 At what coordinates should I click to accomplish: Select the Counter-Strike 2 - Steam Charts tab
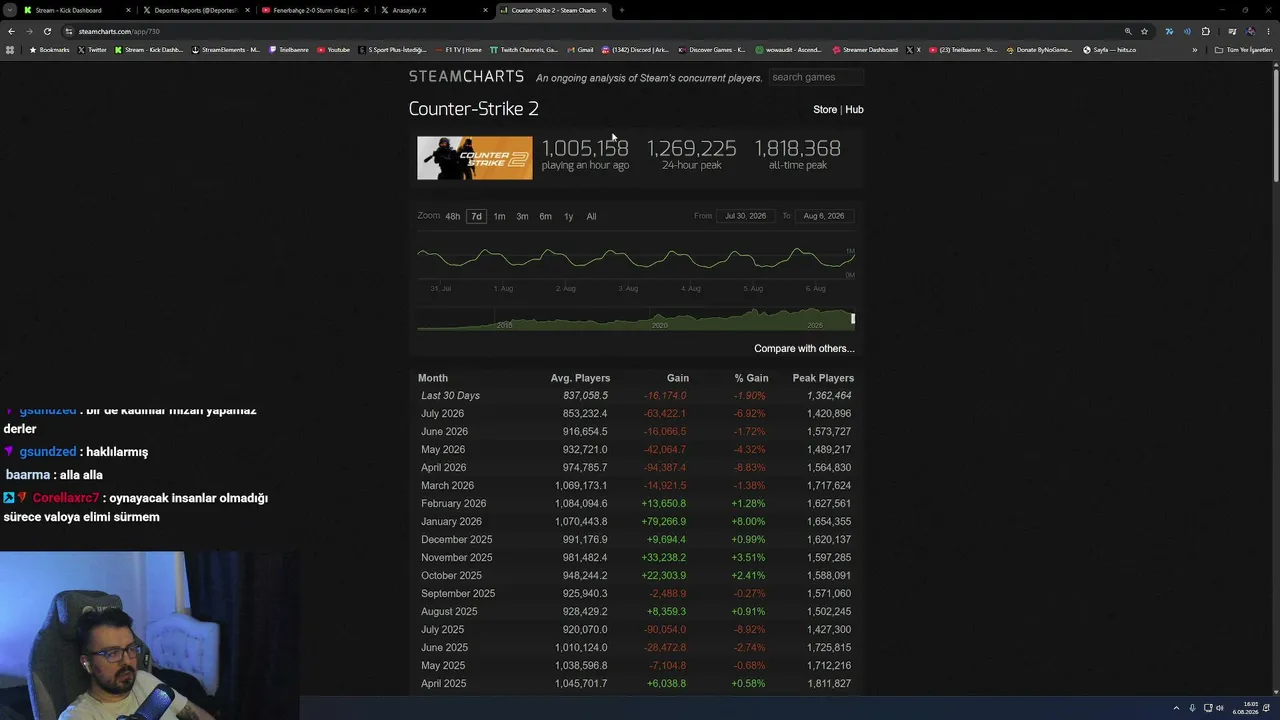click(x=553, y=10)
